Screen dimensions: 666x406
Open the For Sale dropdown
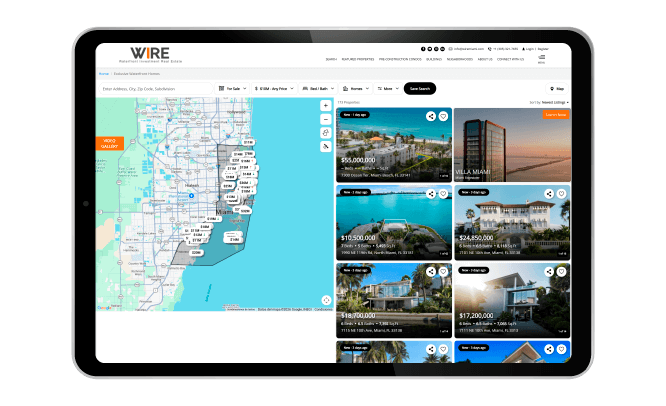point(233,88)
